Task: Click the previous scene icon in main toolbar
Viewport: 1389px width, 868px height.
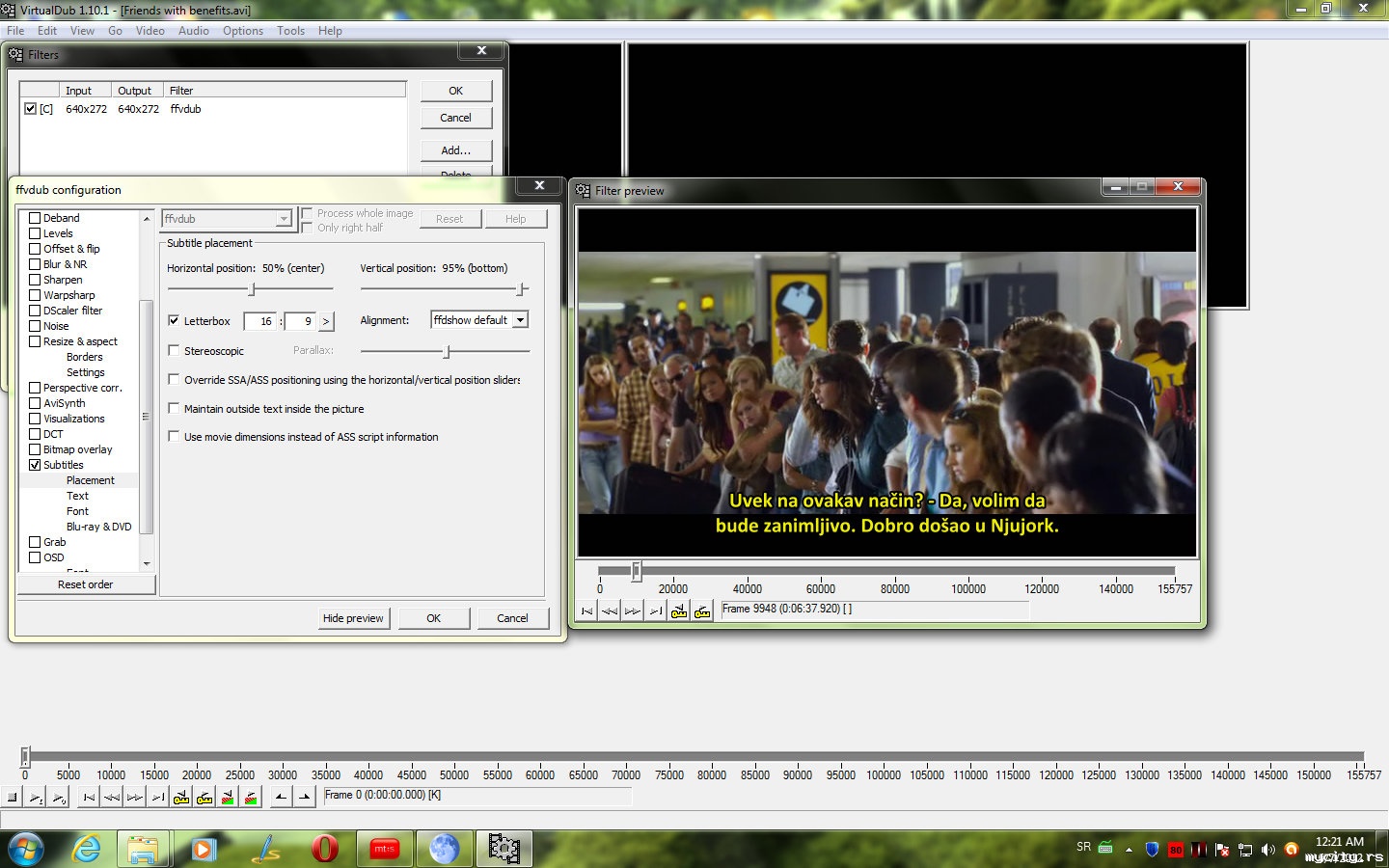Action: (x=228, y=797)
